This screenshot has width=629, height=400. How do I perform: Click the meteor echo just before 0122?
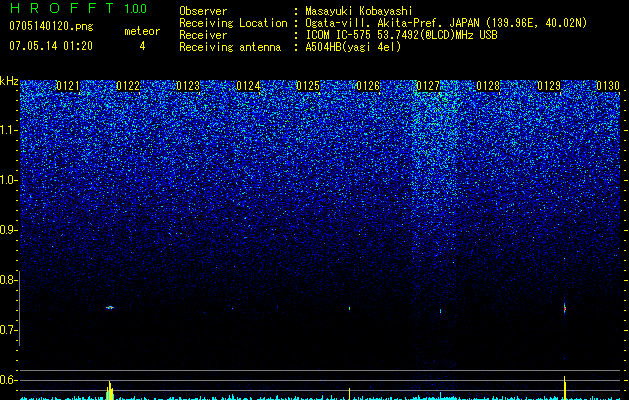110,308
